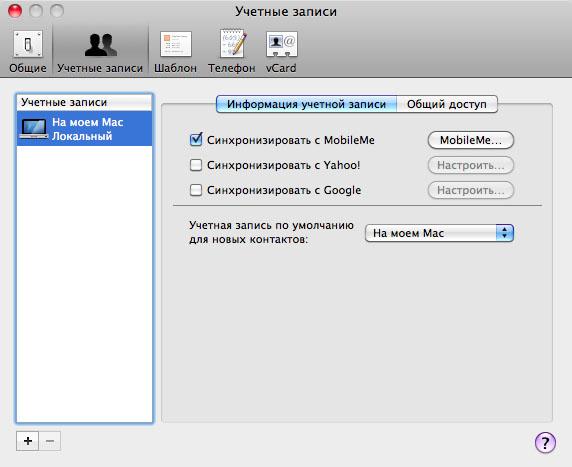The height and width of the screenshot is (467, 572).
Task: Disable Синхронизировать с MobileMe checkbox
Action: (x=196, y=140)
